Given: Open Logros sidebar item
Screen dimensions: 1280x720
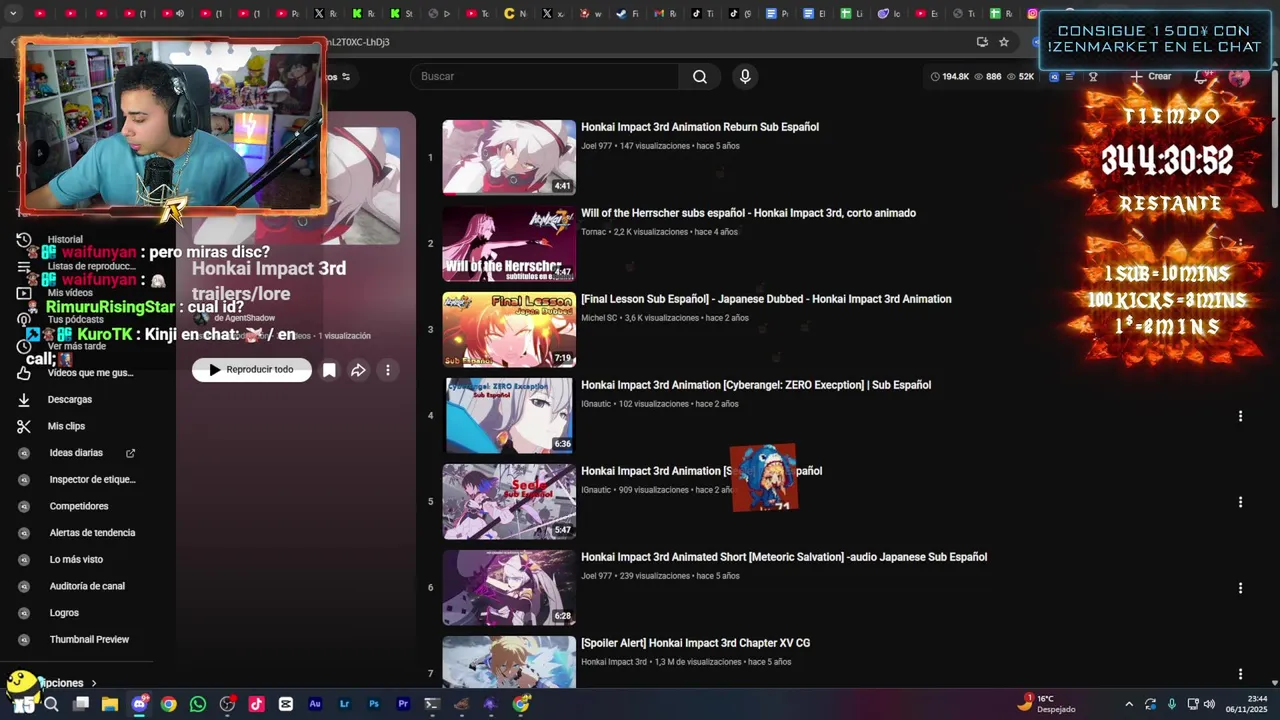Looking at the screenshot, I should 64,613.
